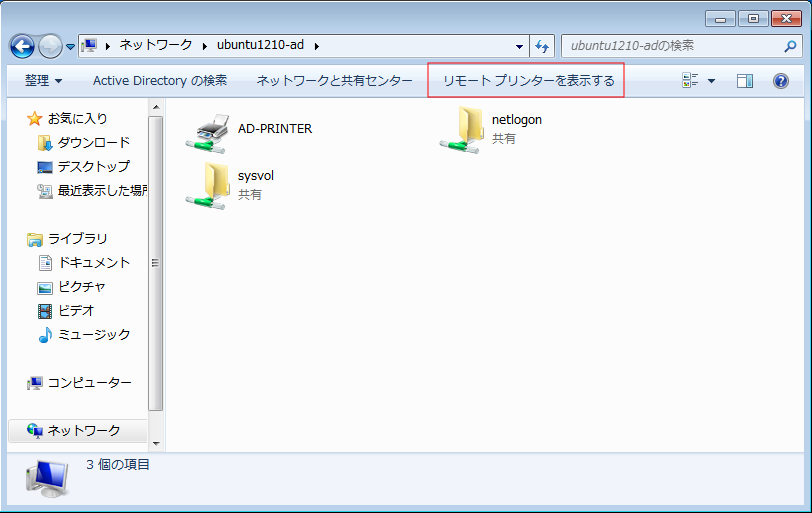The image size is (812, 513).
Task: Toggle the preview pane button
Action: point(745,81)
